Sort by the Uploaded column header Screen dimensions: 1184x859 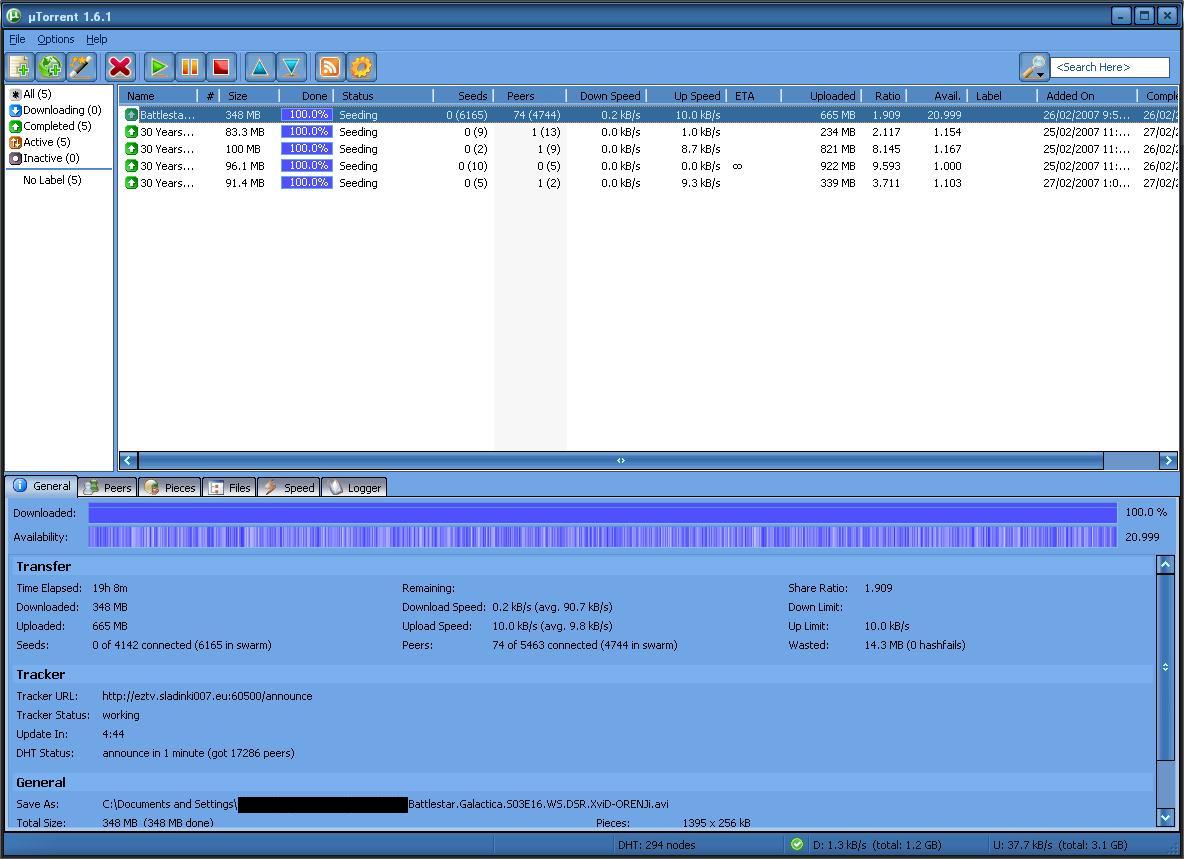tap(822, 96)
